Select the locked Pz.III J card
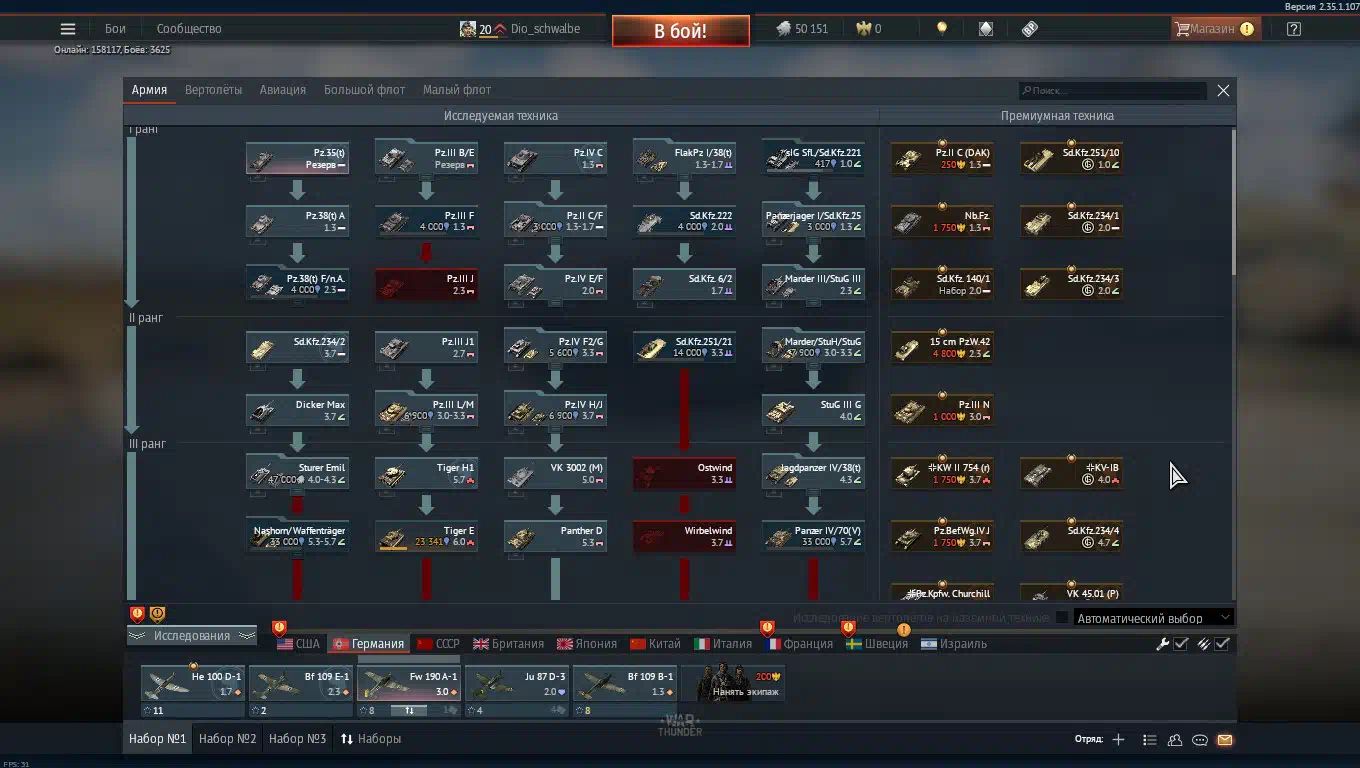The image size is (1360, 768). 426,284
